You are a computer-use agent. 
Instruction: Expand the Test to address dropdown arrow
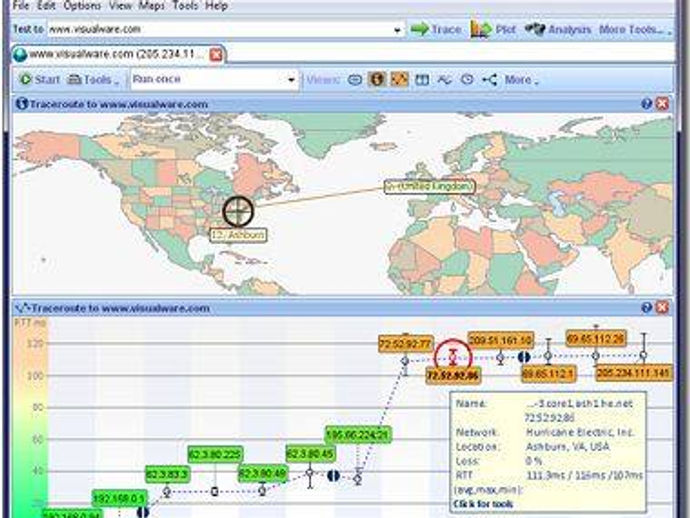(x=397, y=30)
